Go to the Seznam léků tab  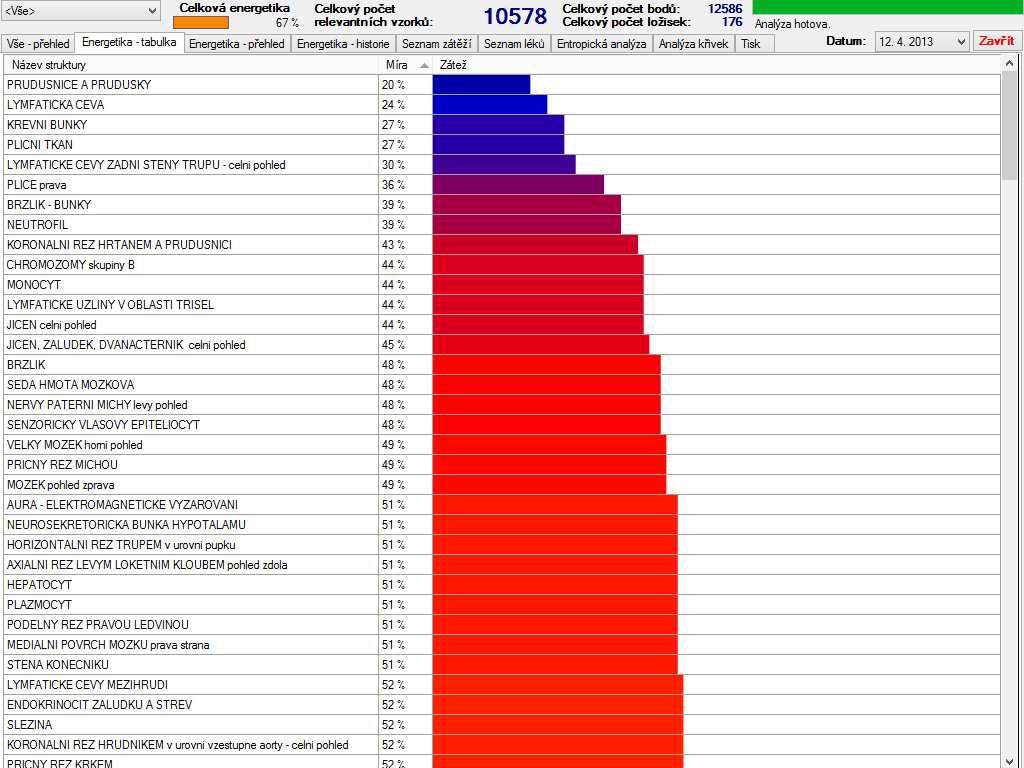coord(514,44)
